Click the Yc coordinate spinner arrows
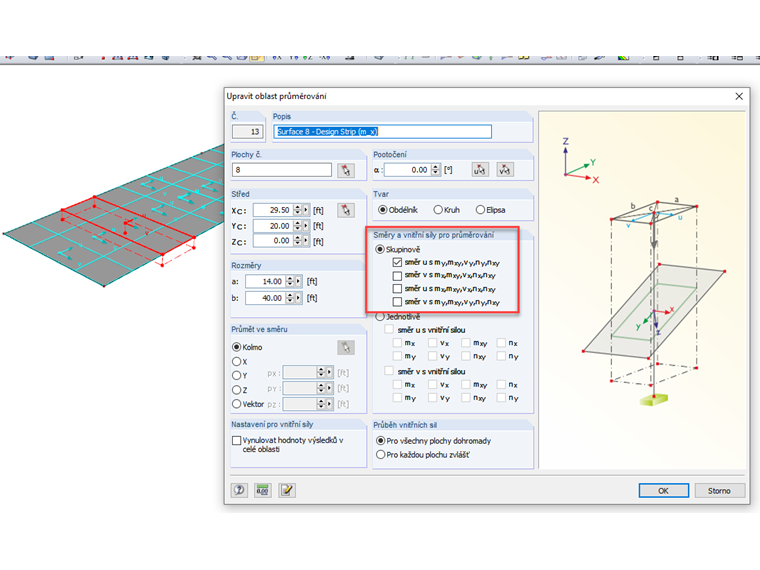The image size is (760, 570). click(x=298, y=226)
